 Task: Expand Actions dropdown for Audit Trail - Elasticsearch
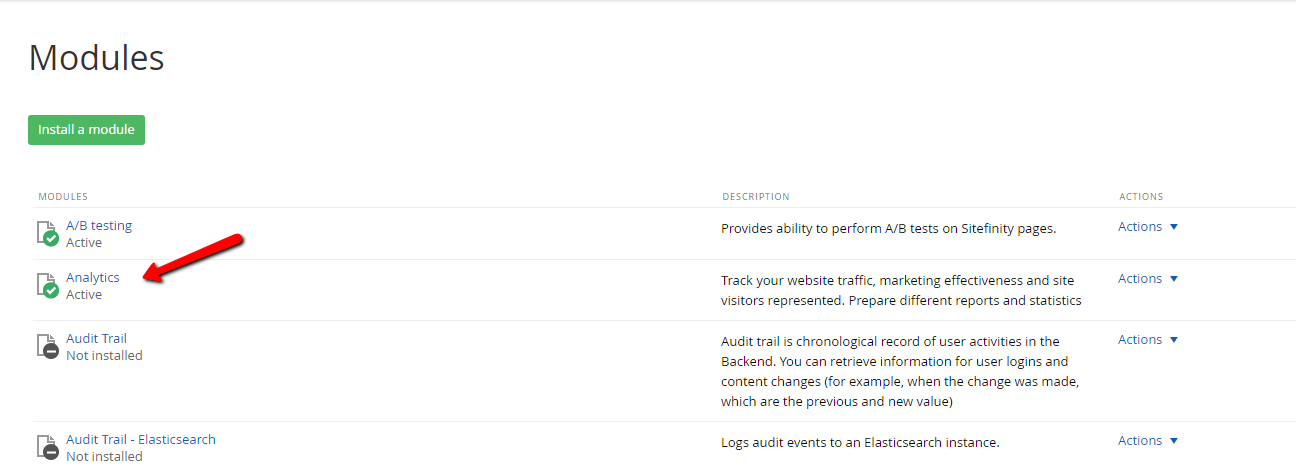(1148, 441)
